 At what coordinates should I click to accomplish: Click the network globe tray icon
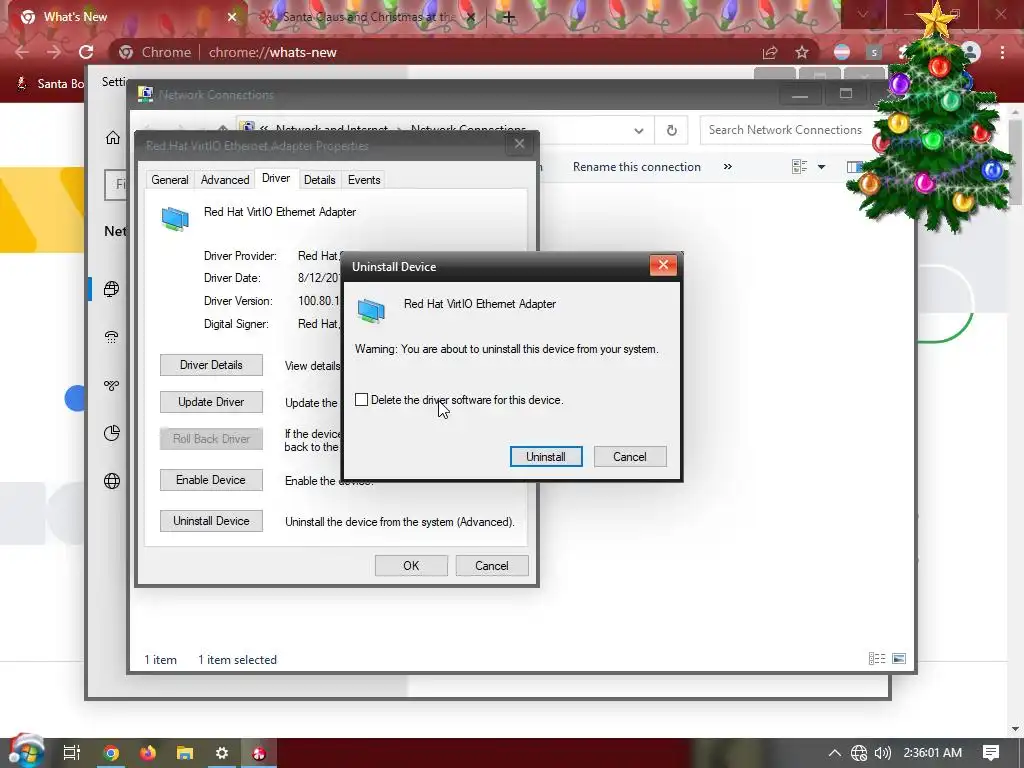pyautogui.click(x=859, y=753)
